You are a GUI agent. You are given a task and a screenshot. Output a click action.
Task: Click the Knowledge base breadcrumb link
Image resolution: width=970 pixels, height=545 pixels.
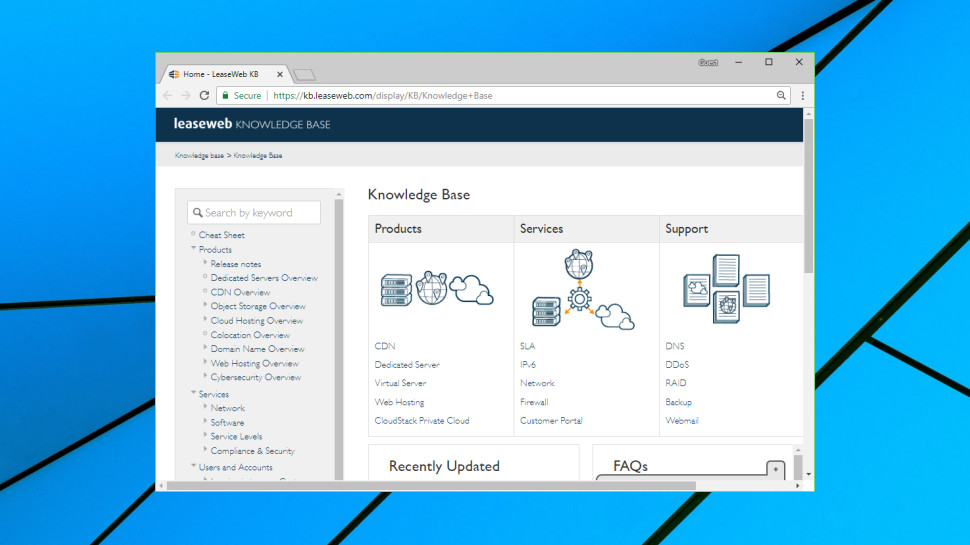pyautogui.click(x=199, y=155)
